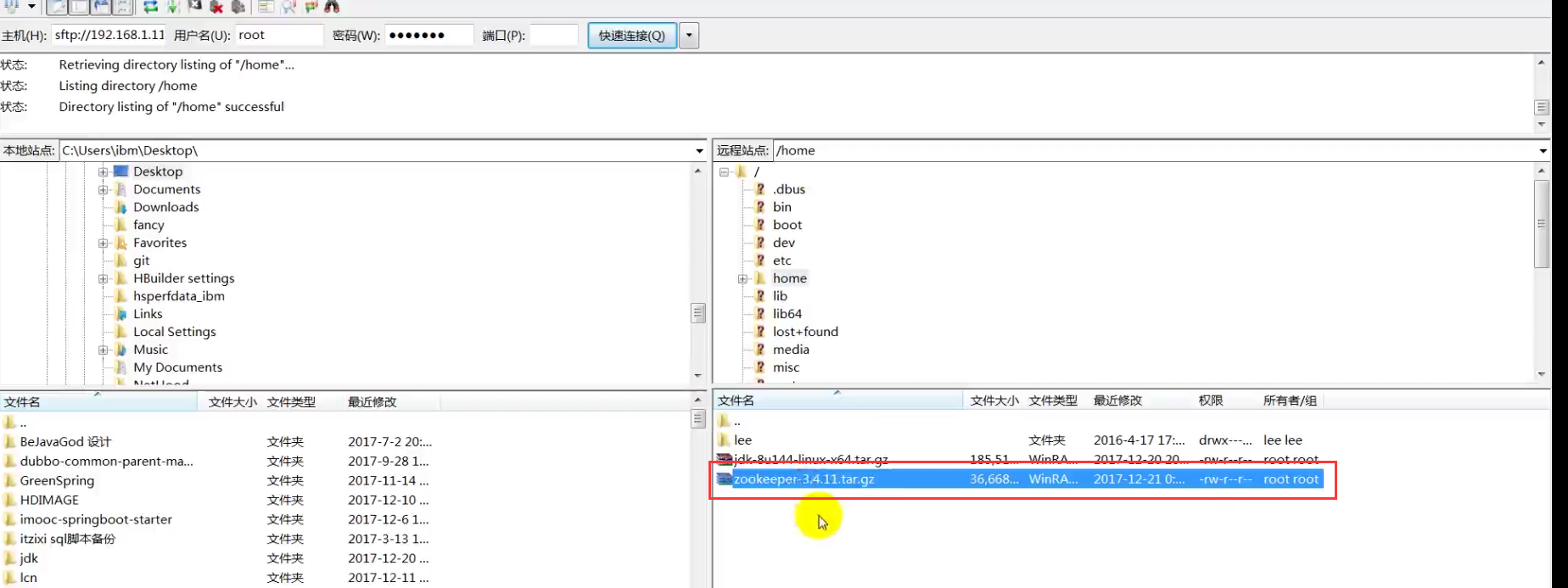Expand the Desktop tree node

click(x=103, y=171)
